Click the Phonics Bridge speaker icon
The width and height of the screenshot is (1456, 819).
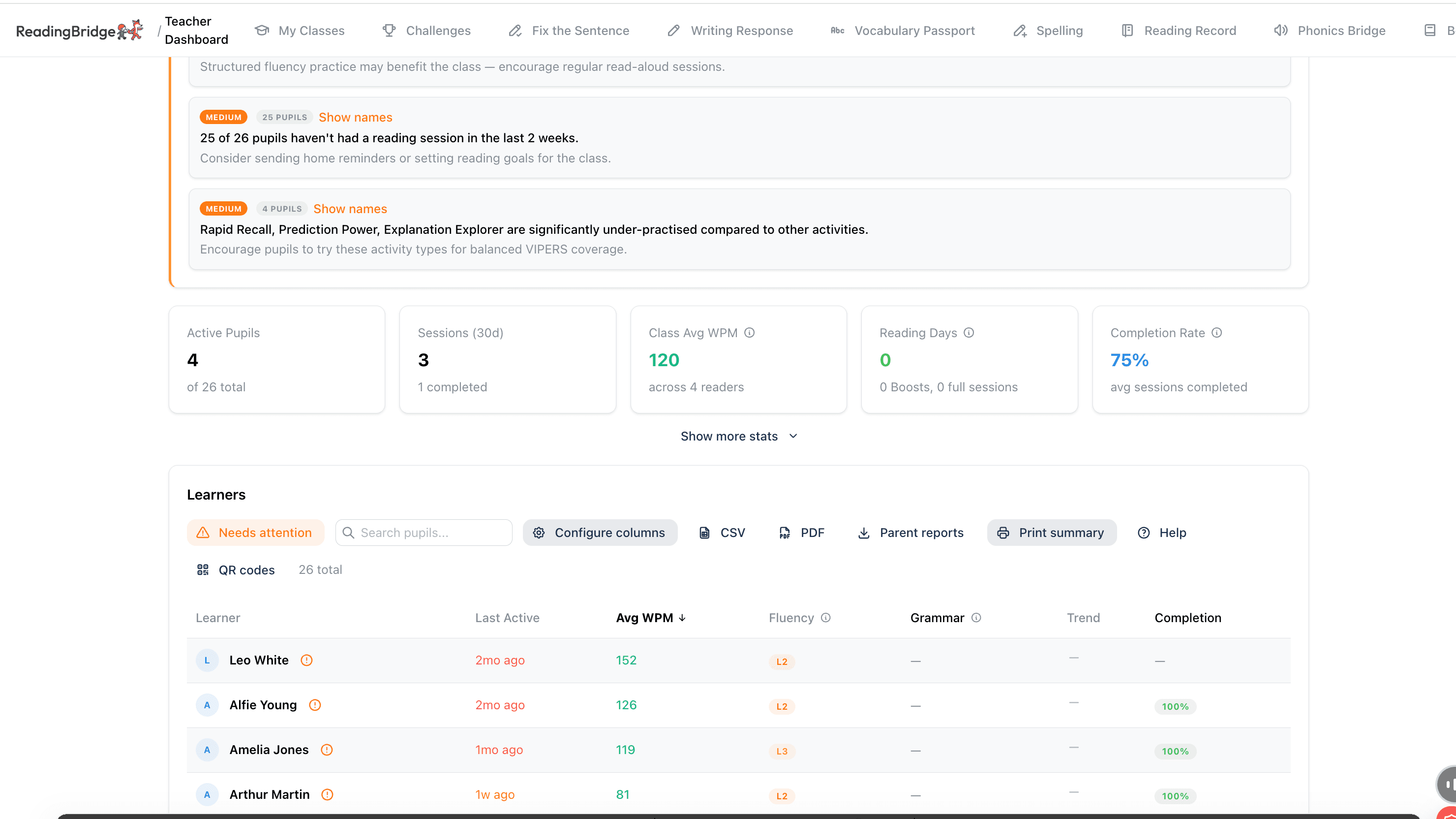[1280, 30]
